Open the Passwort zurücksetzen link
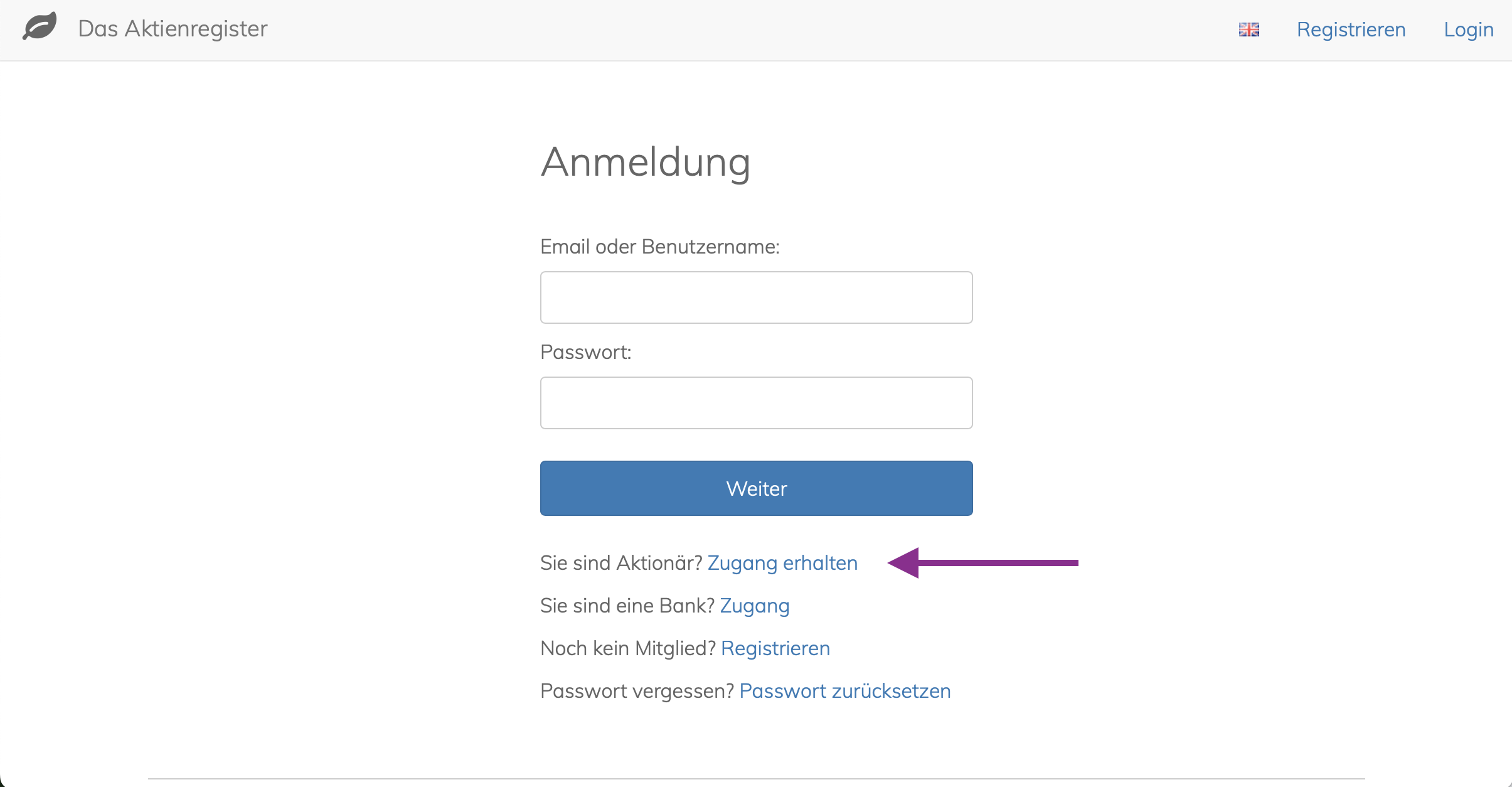The image size is (1512, 787). coord(845,691)
